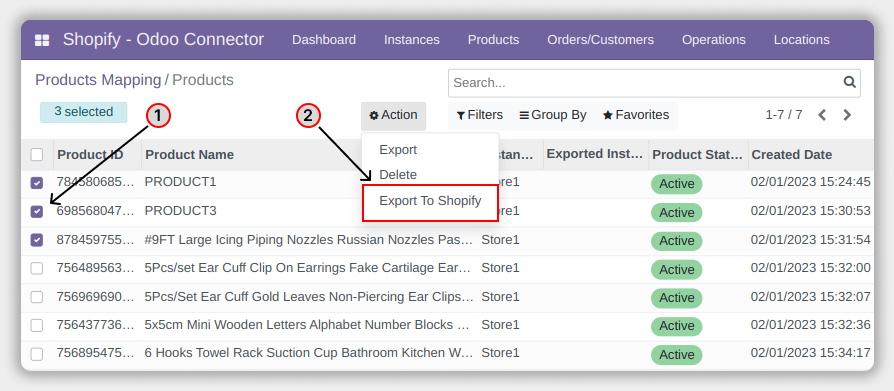Viewport: 894px width, 391px height.
Task: Click product ID 878459755…
Action: (96, 240)
